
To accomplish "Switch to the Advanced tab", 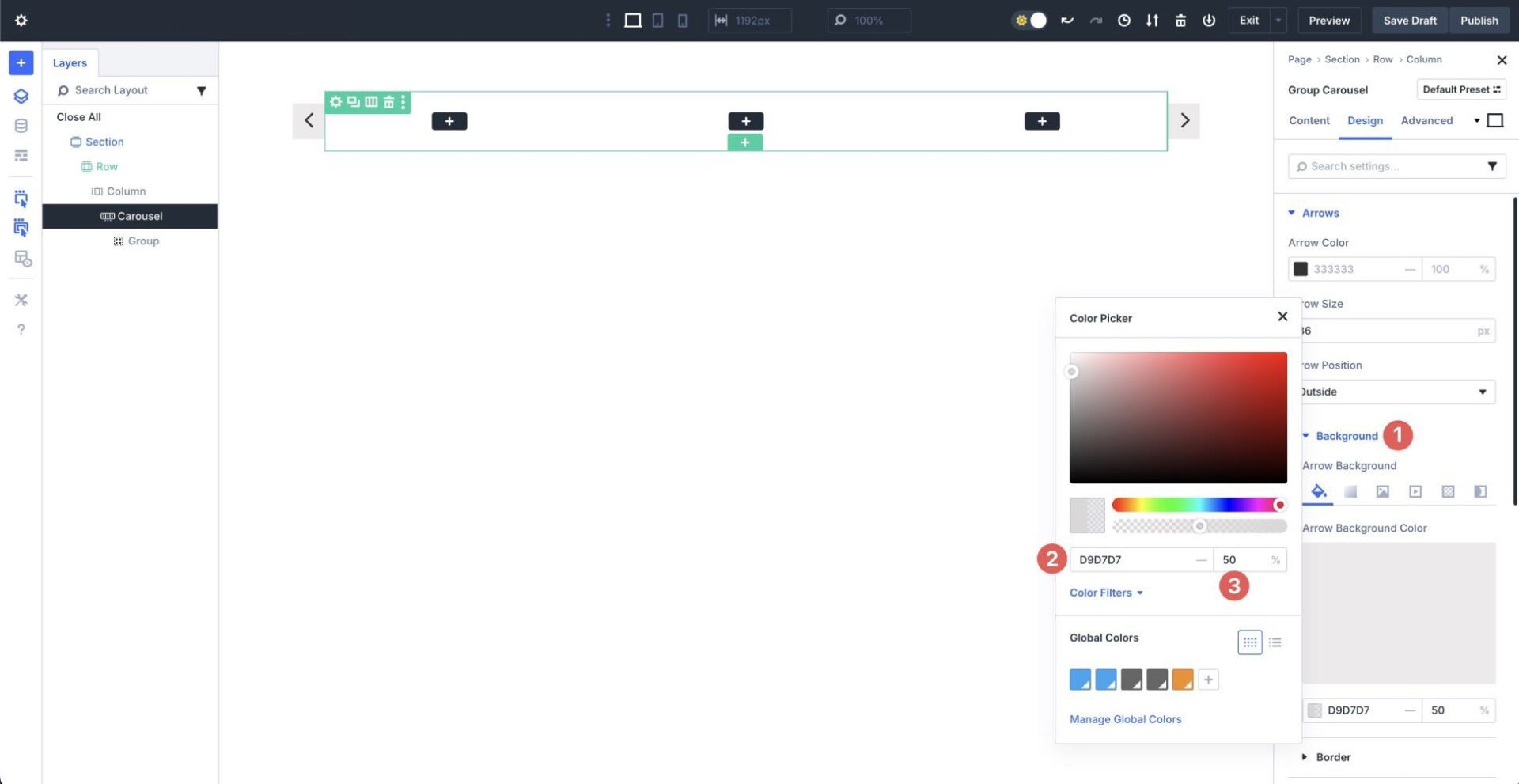I will 1426,120.
